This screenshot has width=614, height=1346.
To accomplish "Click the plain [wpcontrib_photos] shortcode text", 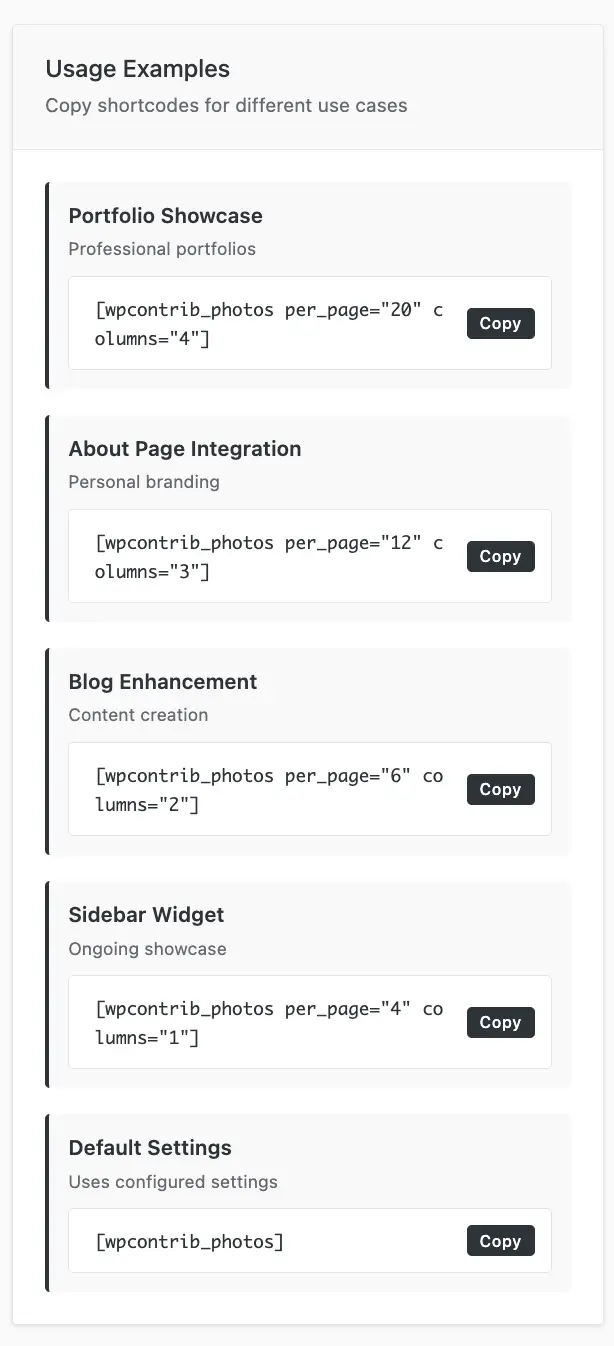I will point(189,1242).
